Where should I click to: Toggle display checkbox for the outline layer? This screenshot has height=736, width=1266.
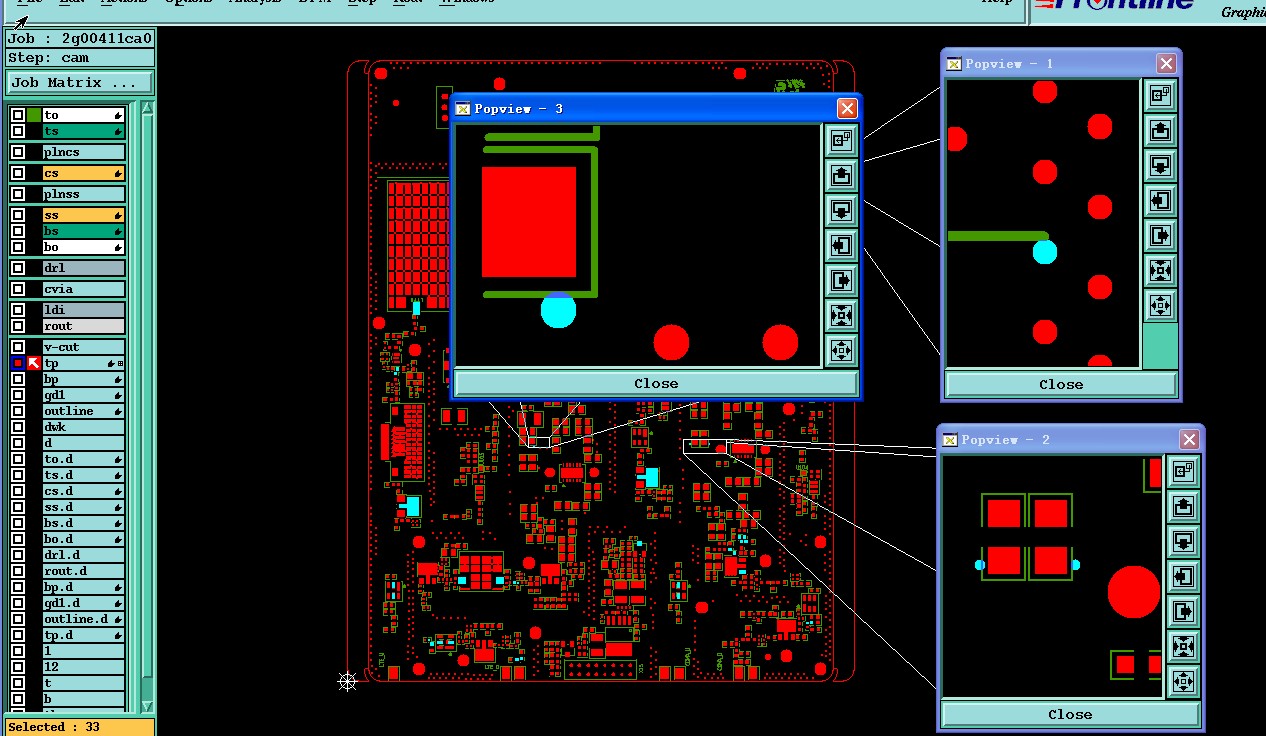[x=18, y=411]
